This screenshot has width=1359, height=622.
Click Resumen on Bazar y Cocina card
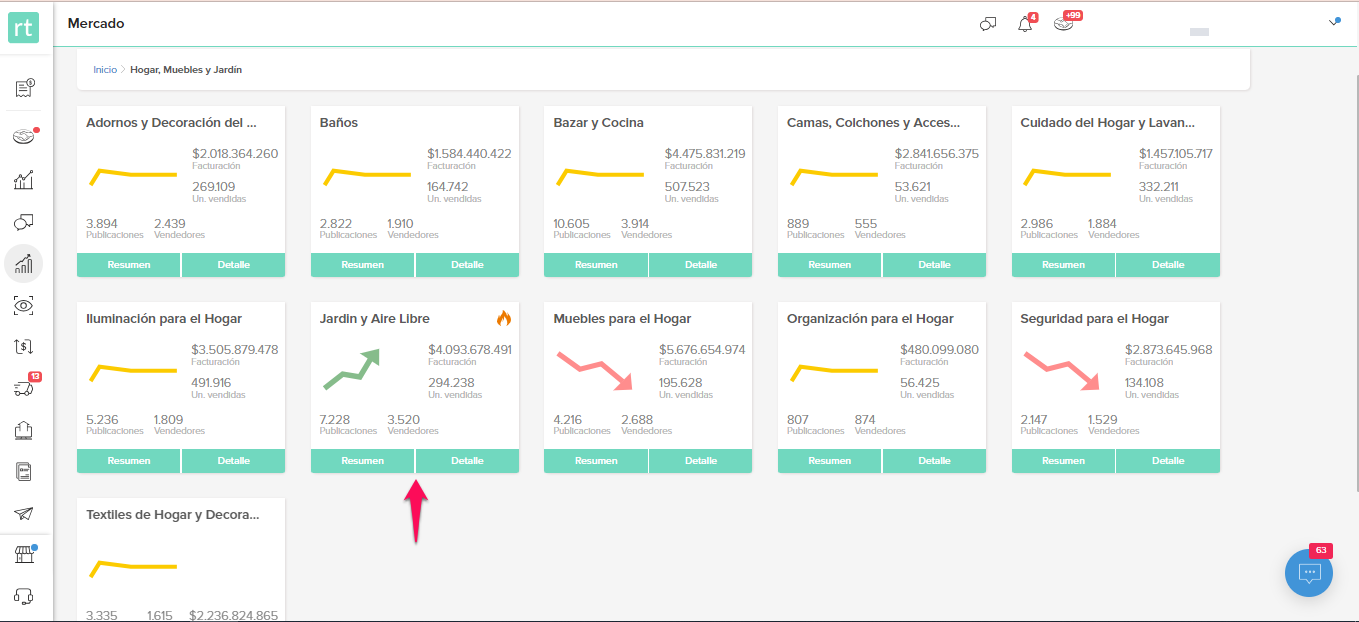pos(596,265)
